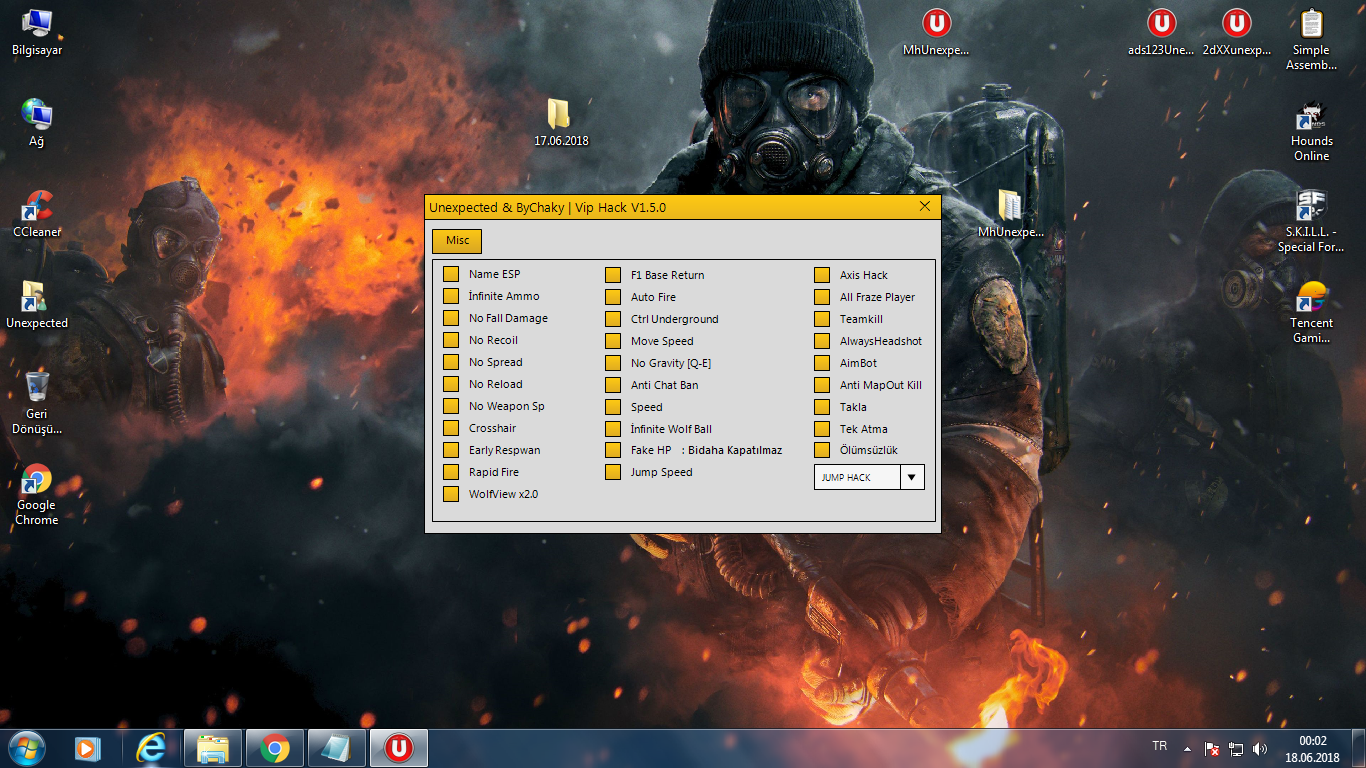The width and height of the screenshot is (1366, 768).
Task: Toggle the AimBot checkbox
Action: pos(822,363)
